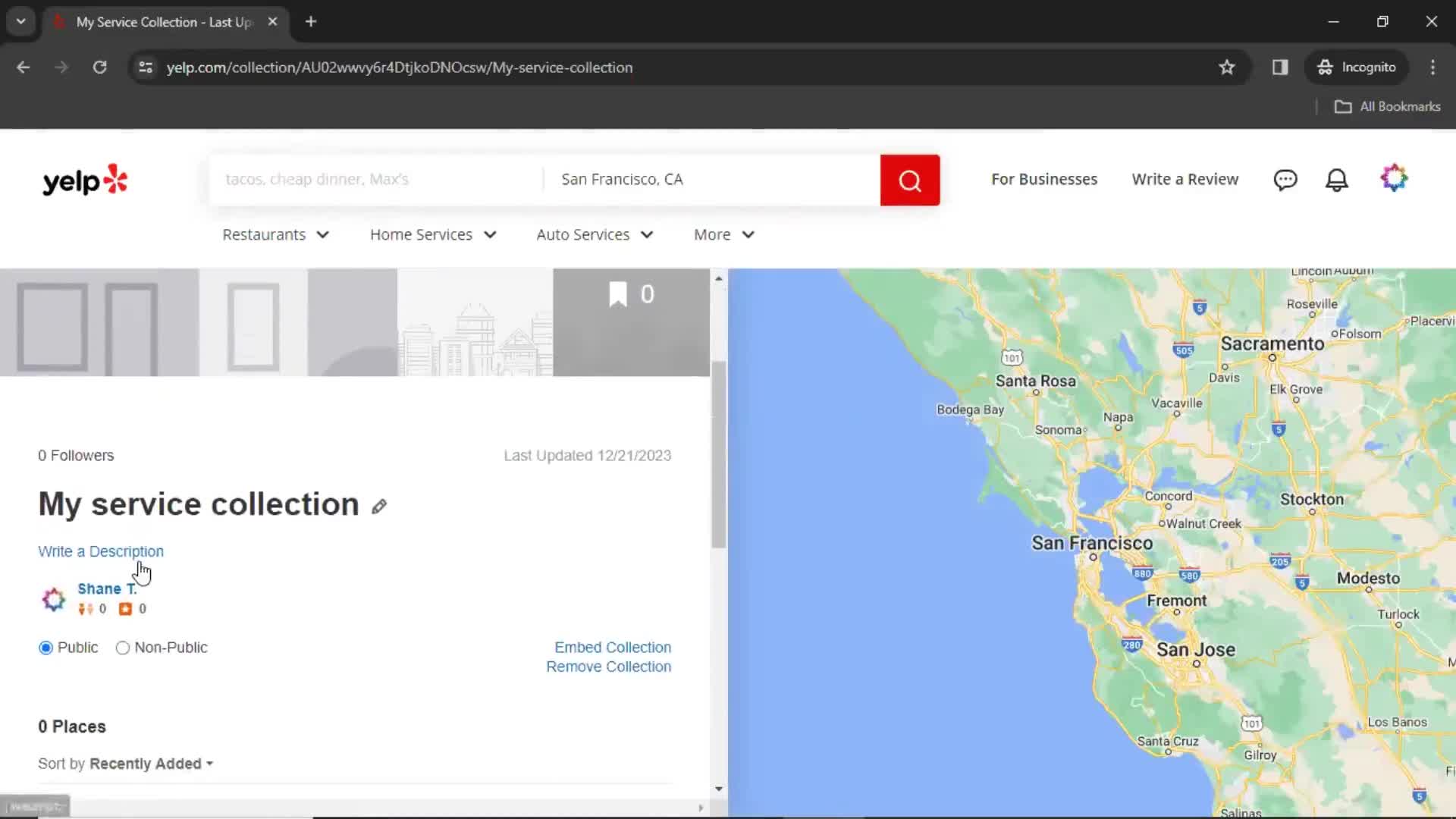The width and height of the screenshot is (1456, 819).
Task: Click San Francisco on the map
Action: 1092,544
